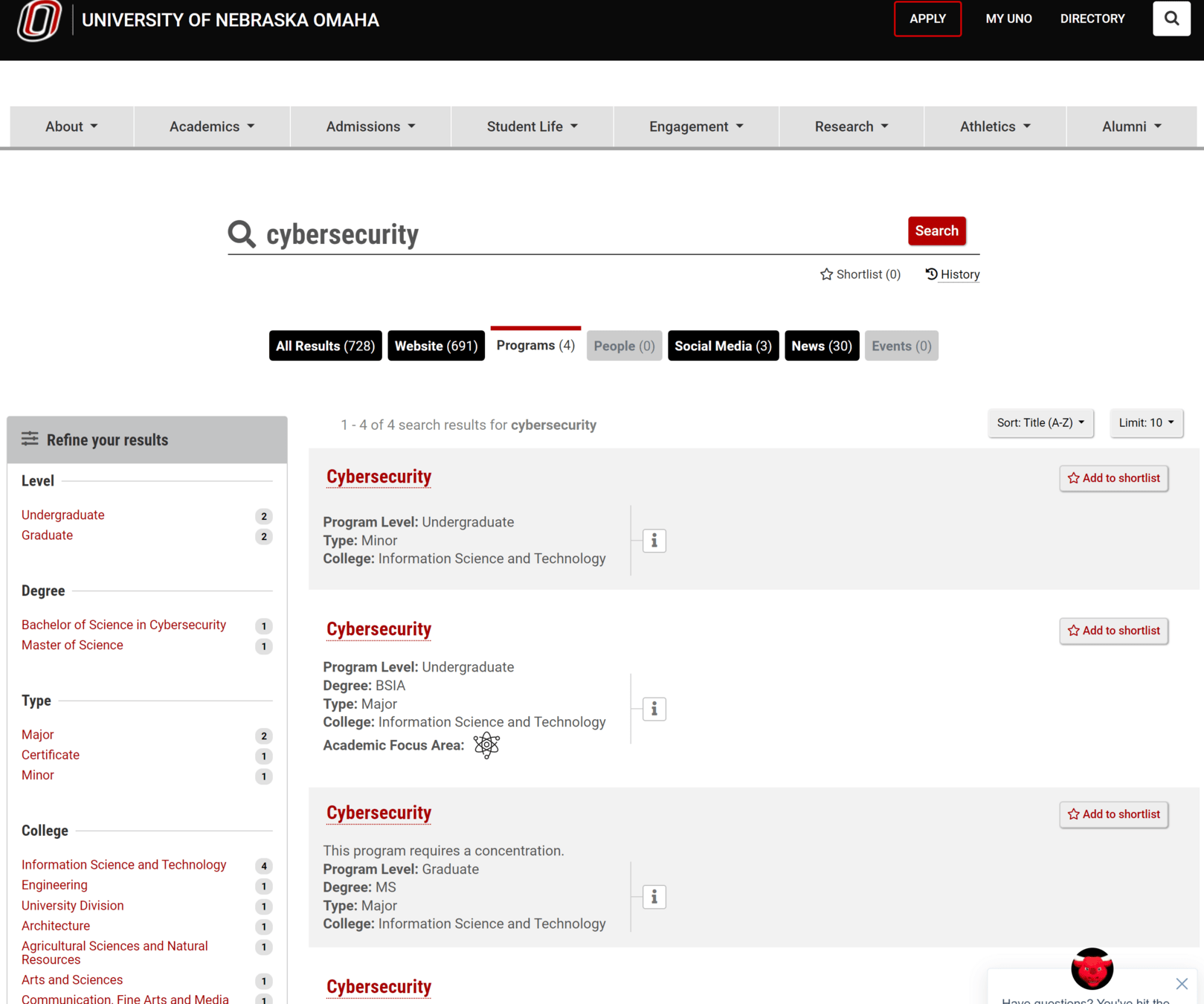This screenshot has width=1204, height=1004.
Task: Open the Sort: Title (A-Z) dropdown
Action: pos(1040,422)
